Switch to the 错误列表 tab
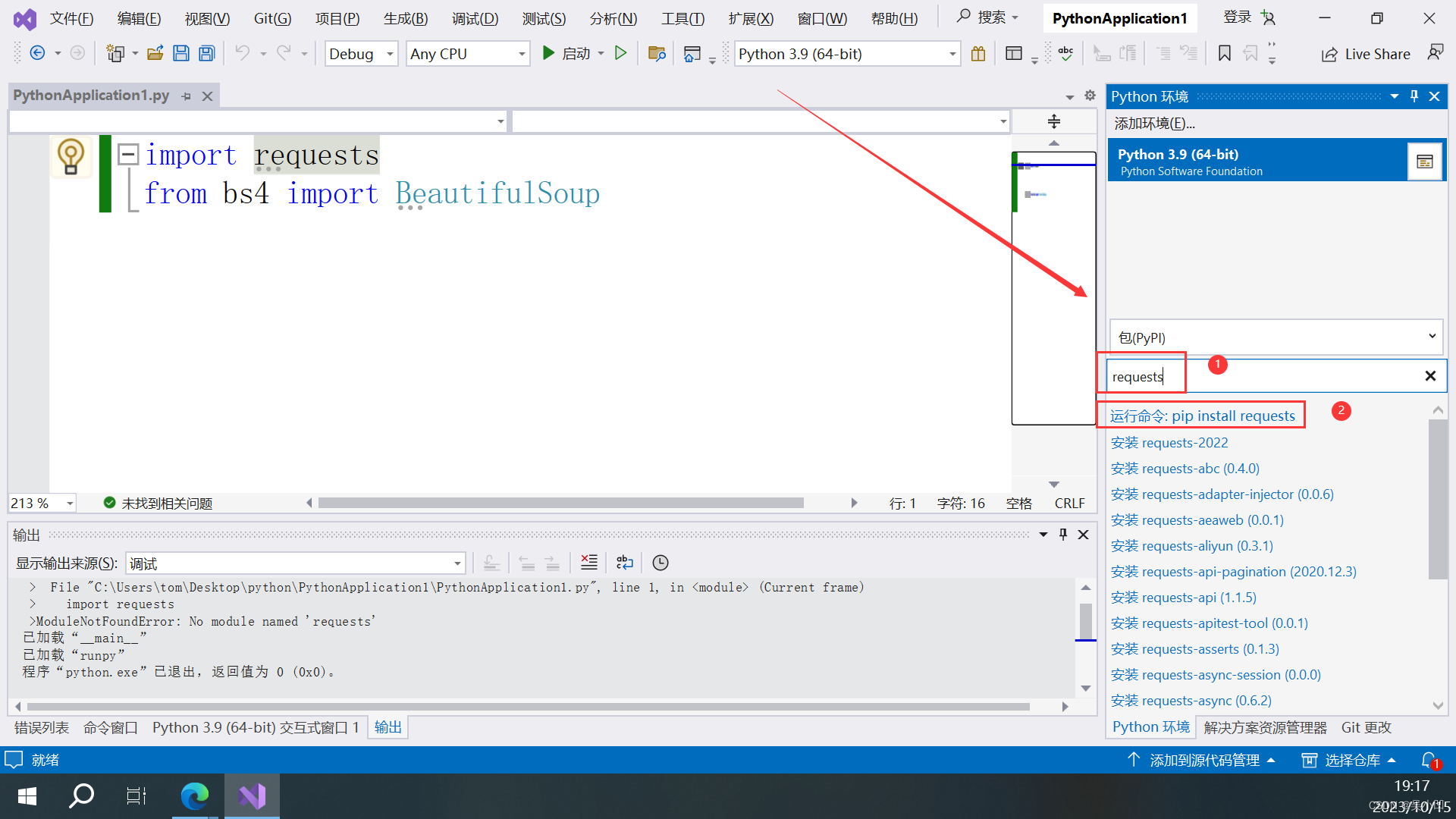 click(x=42, y=727)
